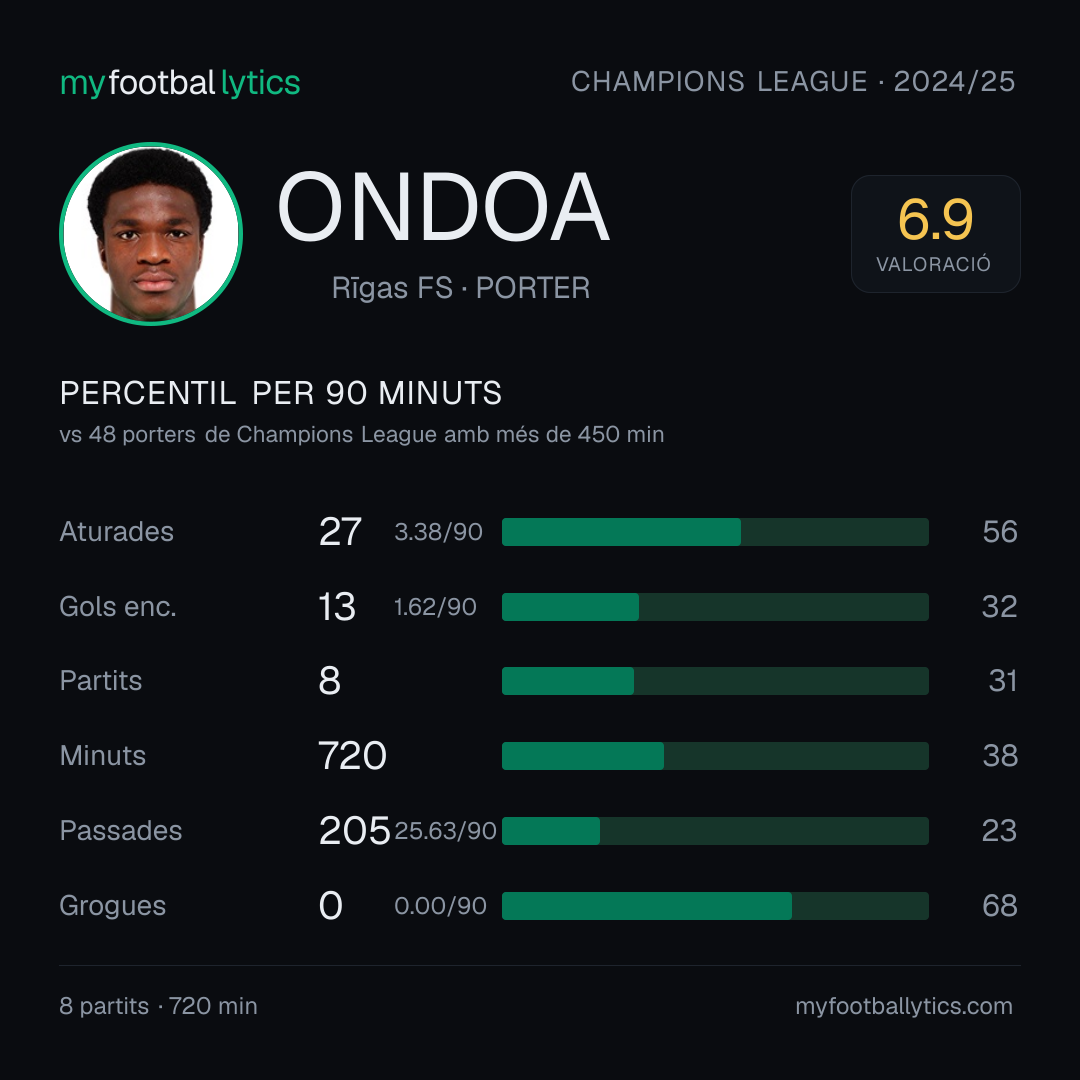Click the Partits percentile bar

715,681
